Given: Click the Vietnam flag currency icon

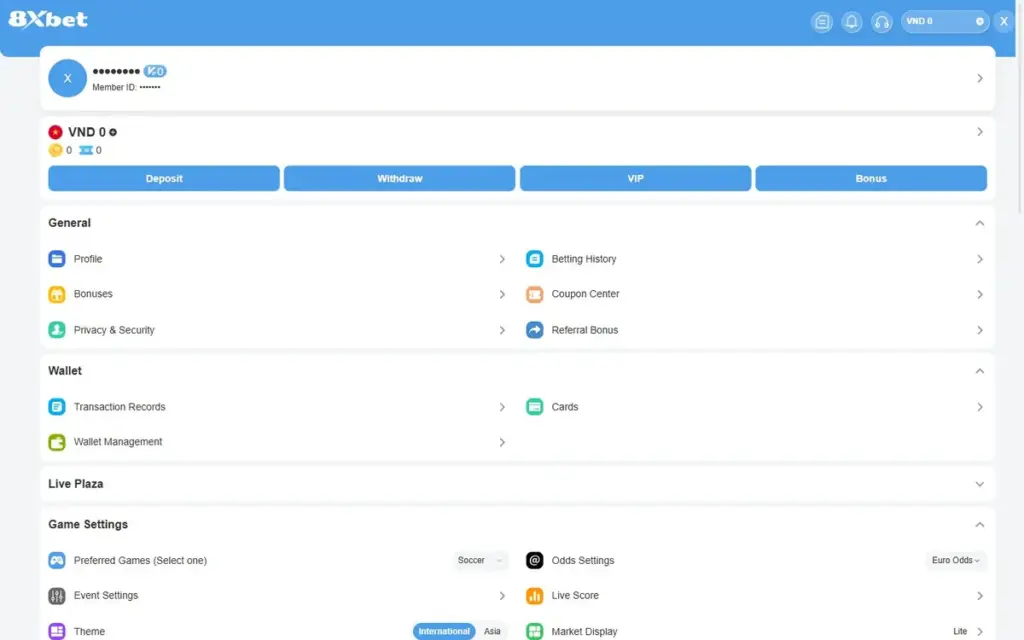Looking at the screenshot, I should pos(56,132).
